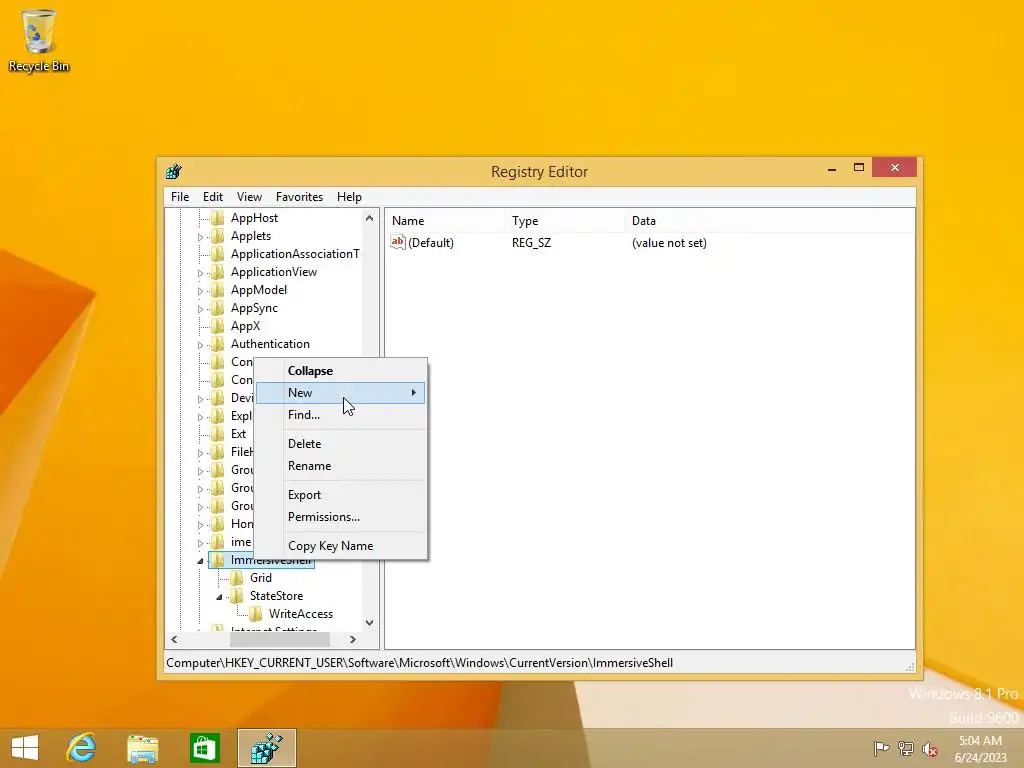The image size is (1024, 768).
Task: Expand the AppSync key
Action: [x=200, y=309]
